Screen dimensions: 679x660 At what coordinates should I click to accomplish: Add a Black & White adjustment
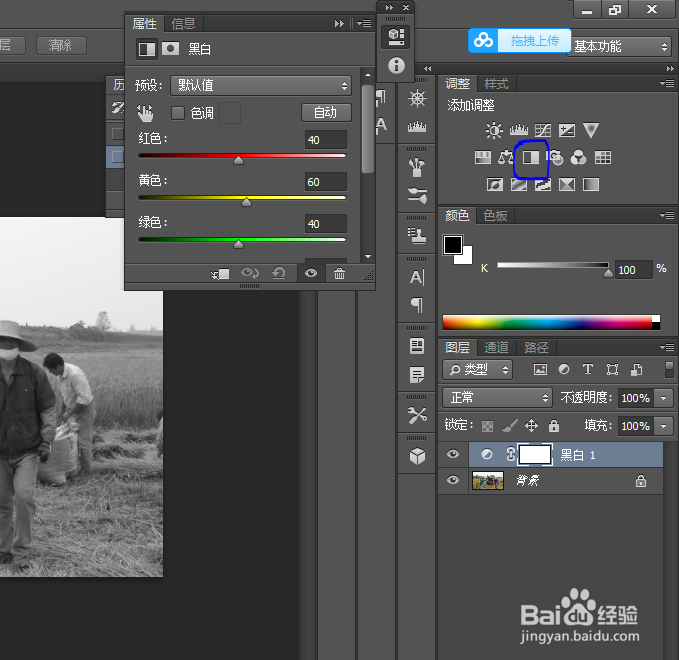pos(531,158)
